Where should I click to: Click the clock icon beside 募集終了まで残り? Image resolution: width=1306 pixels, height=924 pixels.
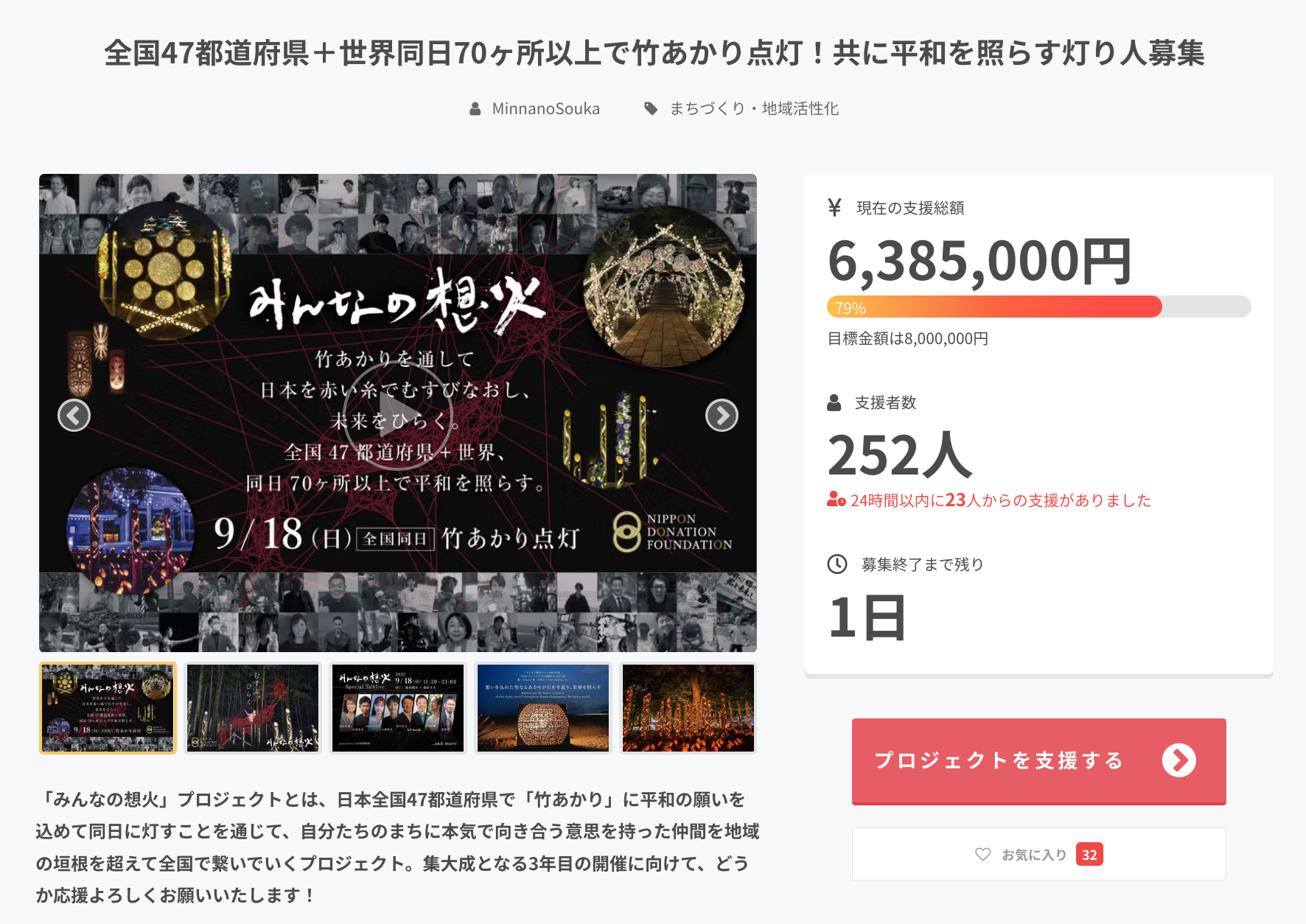[x=837, y=564]
